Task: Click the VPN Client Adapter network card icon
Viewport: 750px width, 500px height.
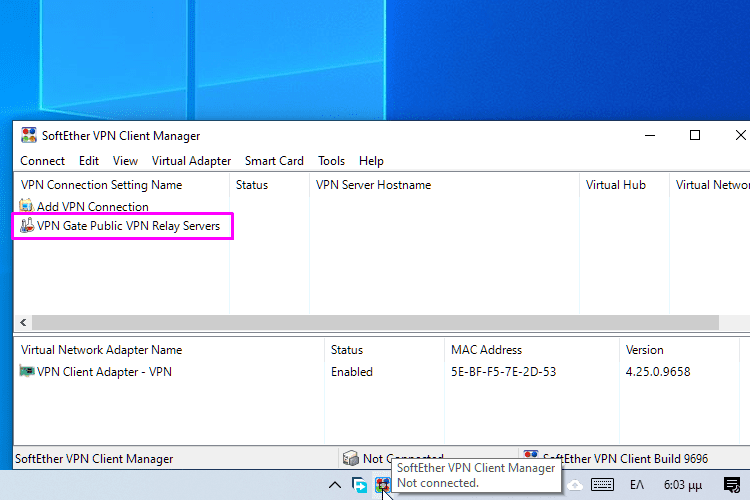Action: [x=27, y=371]
